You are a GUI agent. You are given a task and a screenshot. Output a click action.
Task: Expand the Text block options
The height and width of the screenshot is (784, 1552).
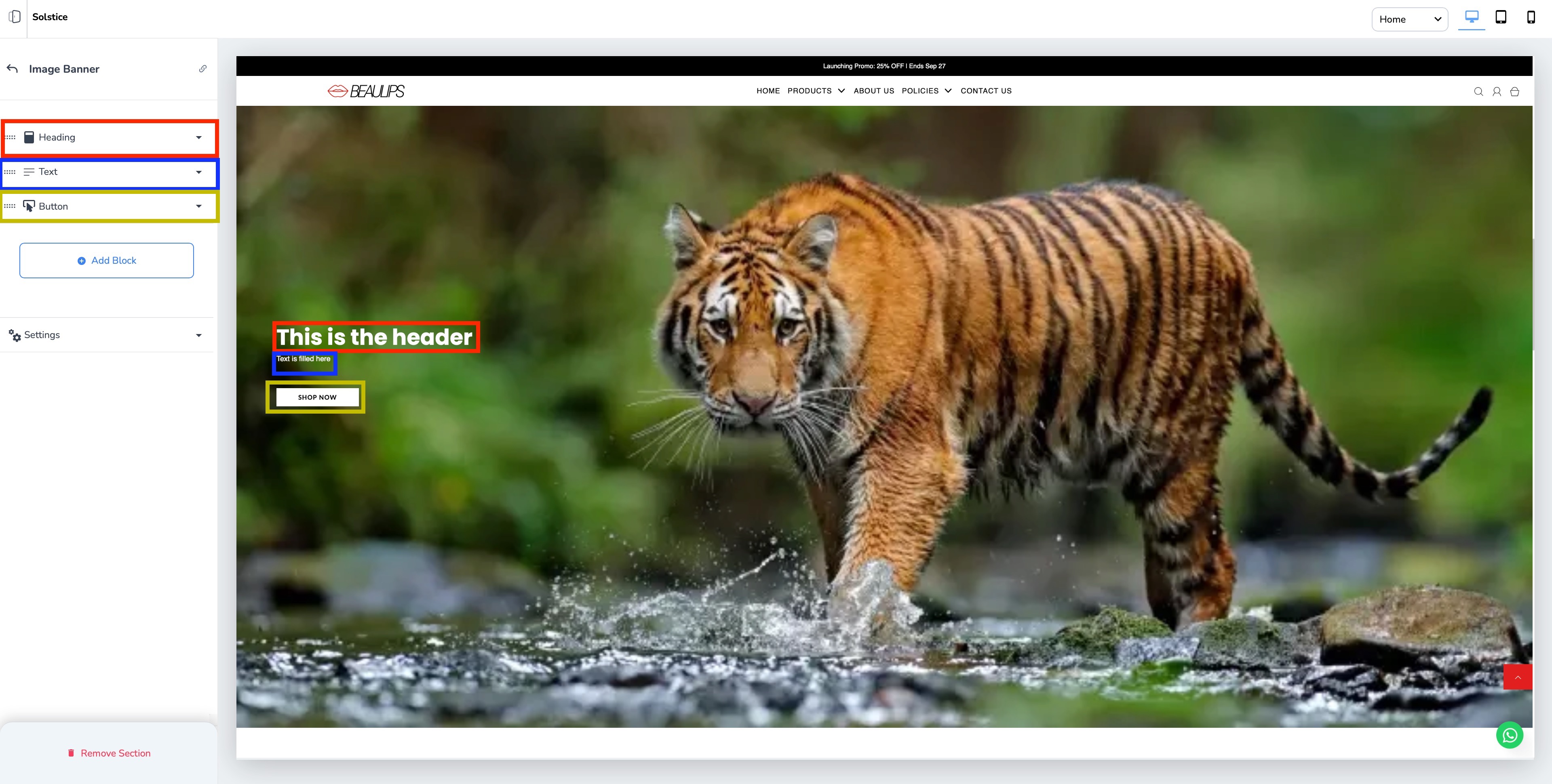tap(198, 172)
